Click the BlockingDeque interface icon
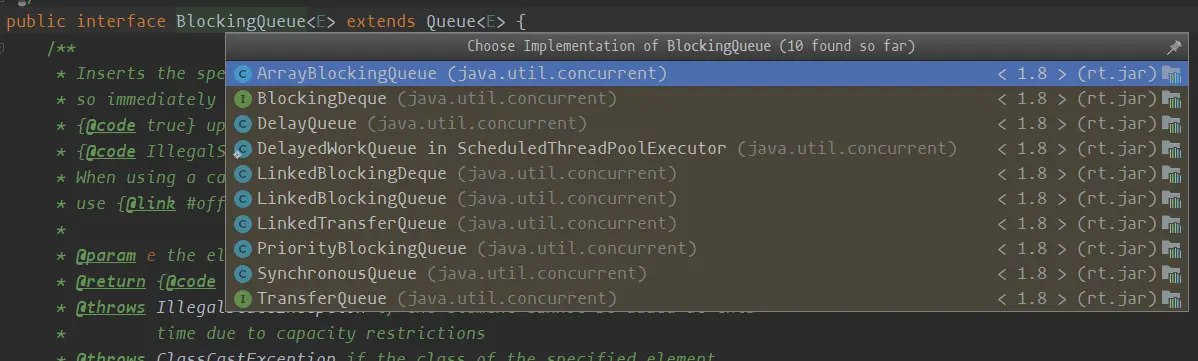1198x361 pixels. click(243, 99)
